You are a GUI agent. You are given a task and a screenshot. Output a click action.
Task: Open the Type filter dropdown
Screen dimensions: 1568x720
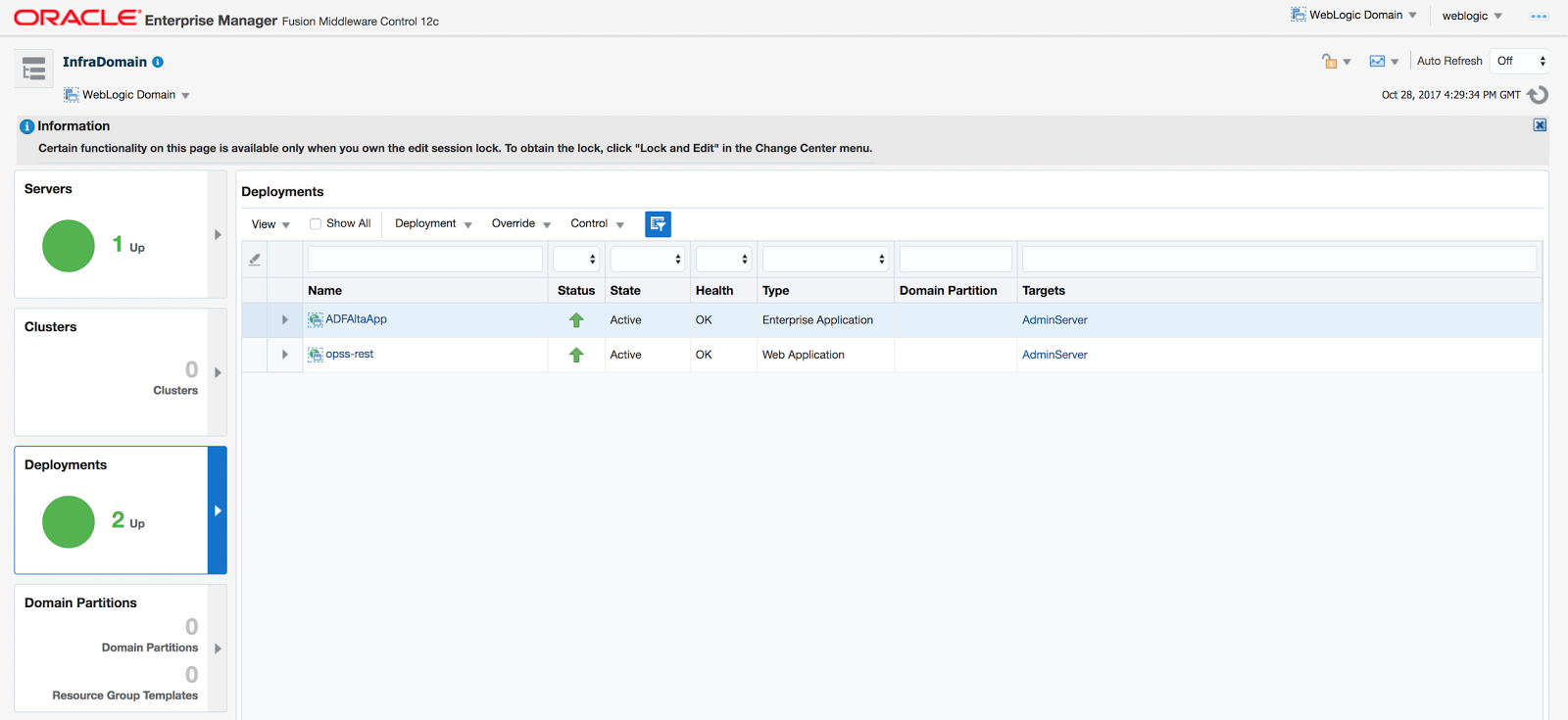pos(825,260)
